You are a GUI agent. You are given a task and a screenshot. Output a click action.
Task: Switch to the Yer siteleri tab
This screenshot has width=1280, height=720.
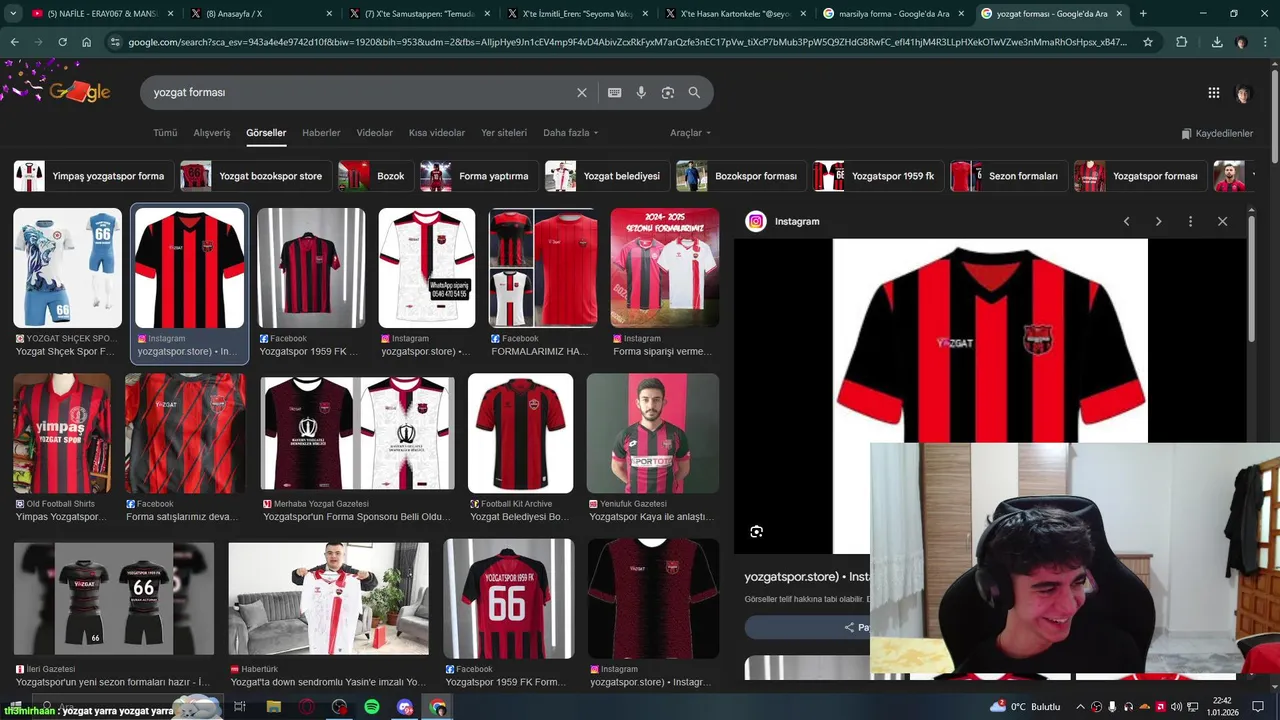pos(504,133)
